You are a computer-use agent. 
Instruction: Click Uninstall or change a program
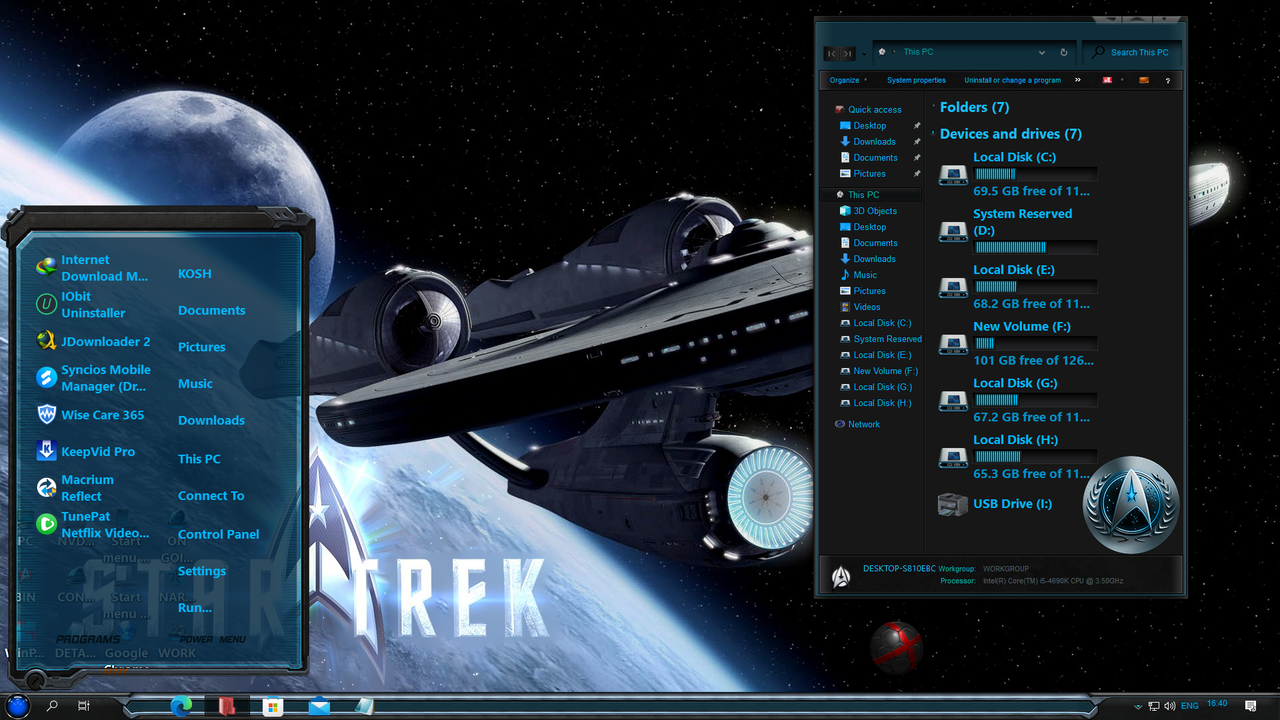click(x=1012, y=80)
